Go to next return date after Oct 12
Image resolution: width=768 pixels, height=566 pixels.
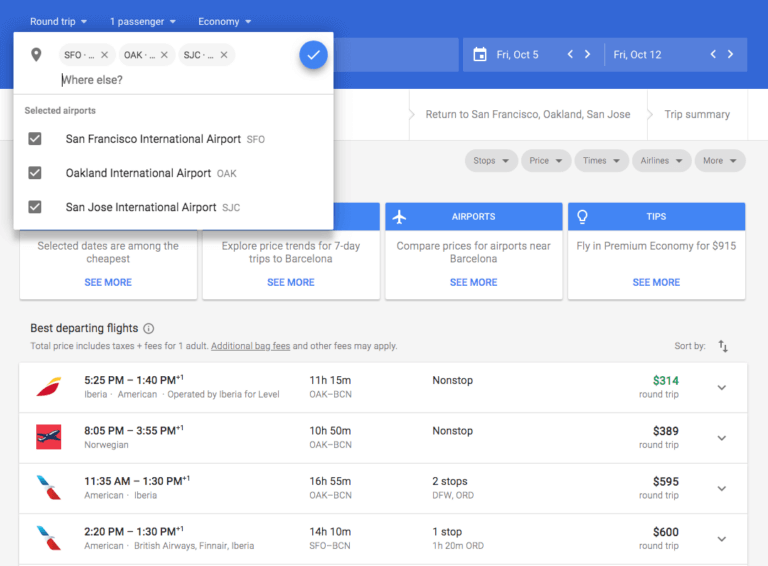click(730, 54)
